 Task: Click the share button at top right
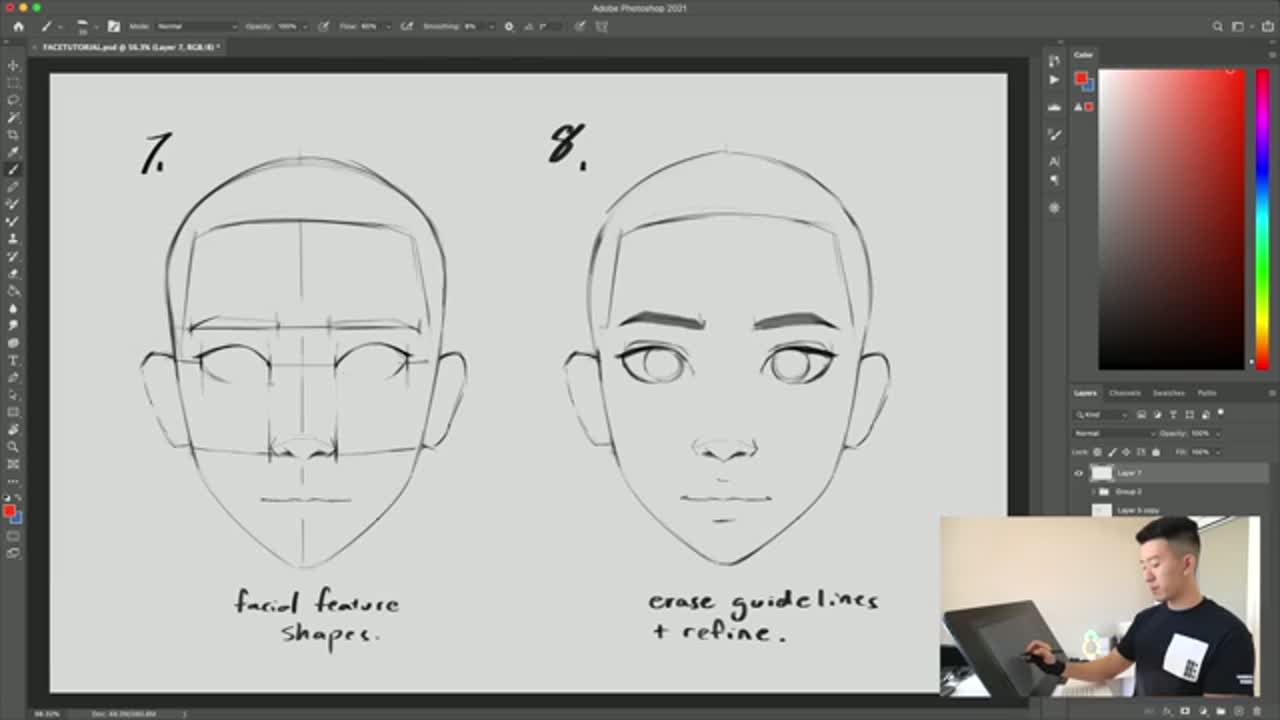1266,27
